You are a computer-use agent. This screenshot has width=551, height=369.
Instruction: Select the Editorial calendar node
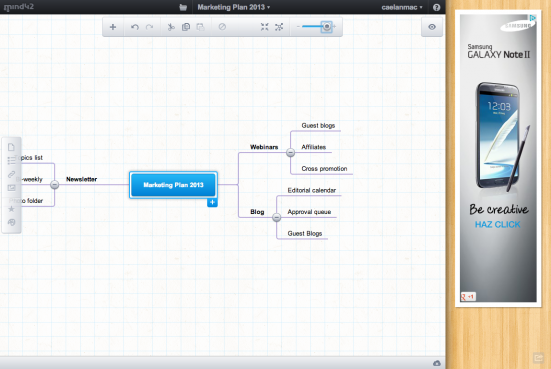312,190
